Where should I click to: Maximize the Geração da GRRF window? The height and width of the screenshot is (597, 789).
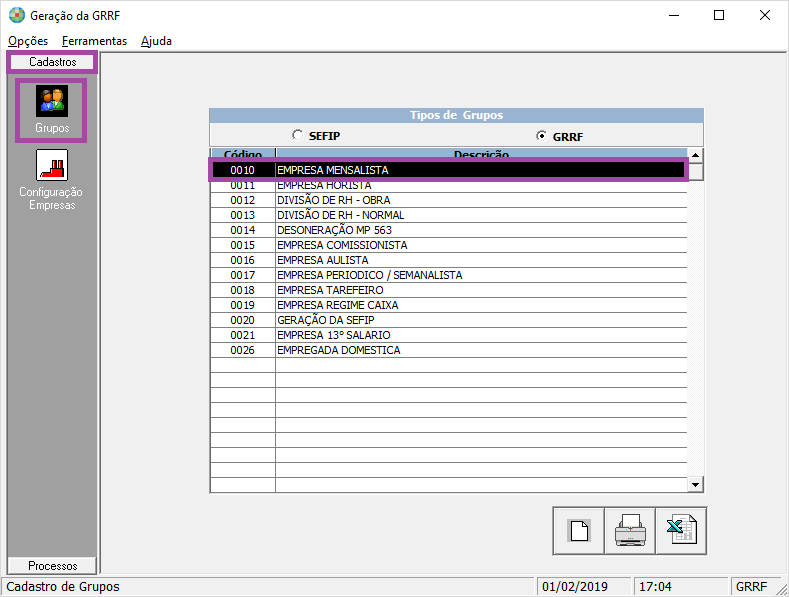pos(719,15)
